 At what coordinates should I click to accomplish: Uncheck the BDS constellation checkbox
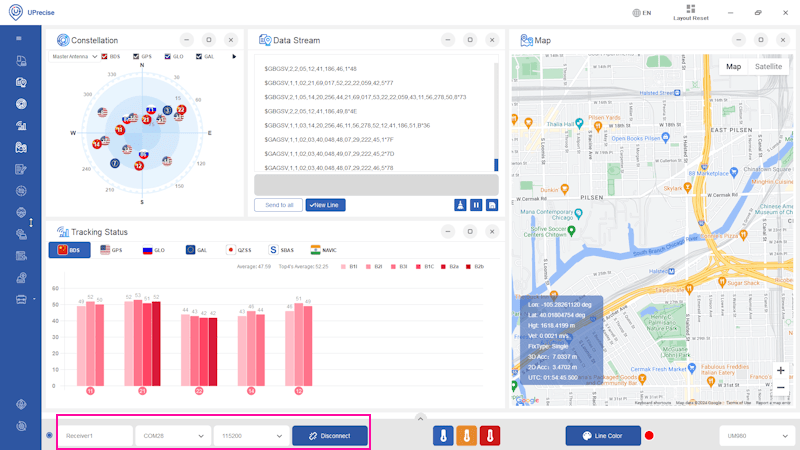[x=106, y=57]
